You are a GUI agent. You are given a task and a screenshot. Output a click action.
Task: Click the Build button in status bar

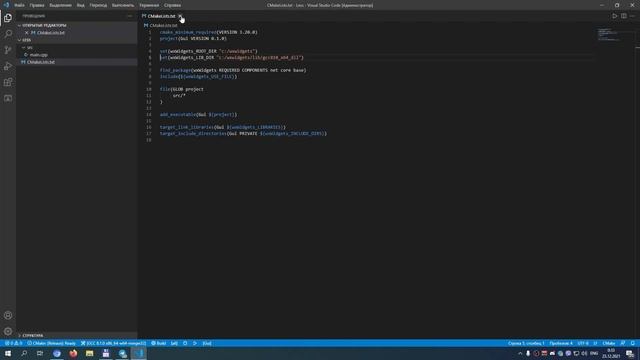159,343
